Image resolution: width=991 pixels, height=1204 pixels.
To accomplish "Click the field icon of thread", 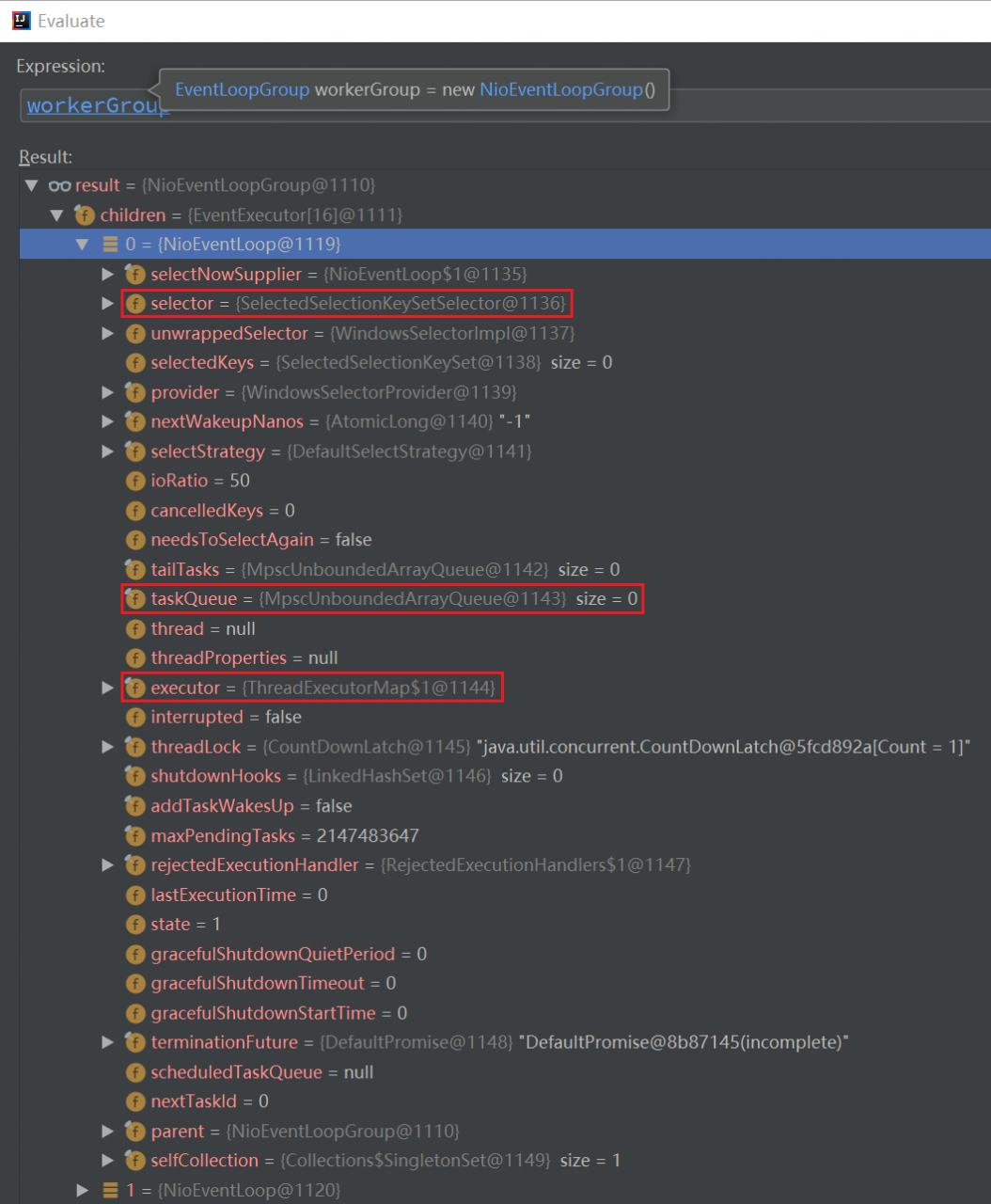I will click(x=135, y=629).
